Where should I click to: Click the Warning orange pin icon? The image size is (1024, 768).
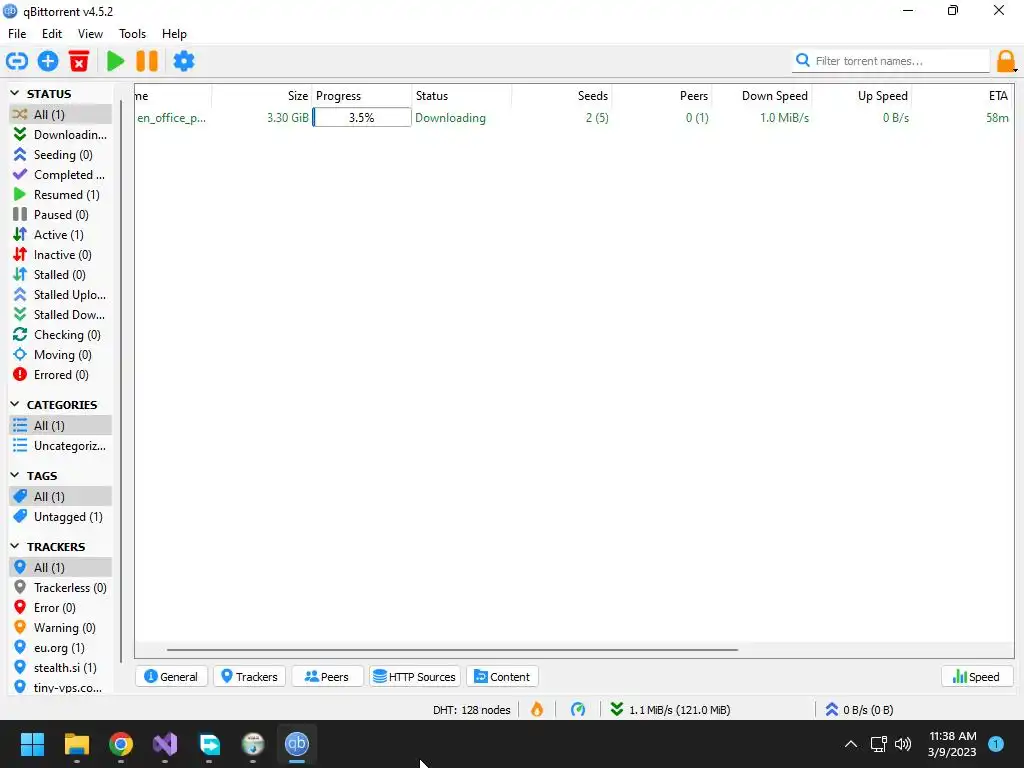click(20, 628)
